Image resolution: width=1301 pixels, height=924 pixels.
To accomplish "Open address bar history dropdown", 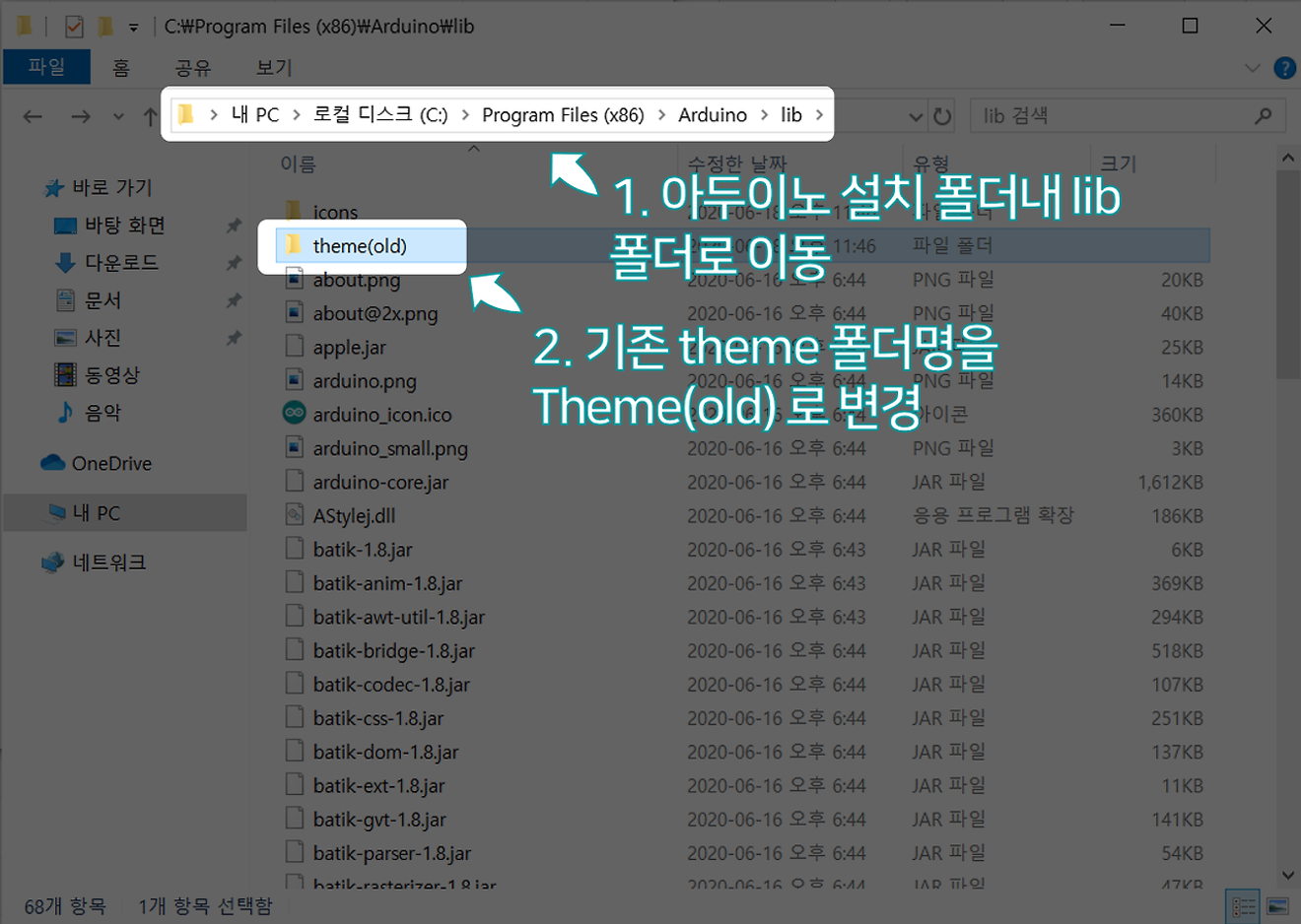I will coord(916,116).
